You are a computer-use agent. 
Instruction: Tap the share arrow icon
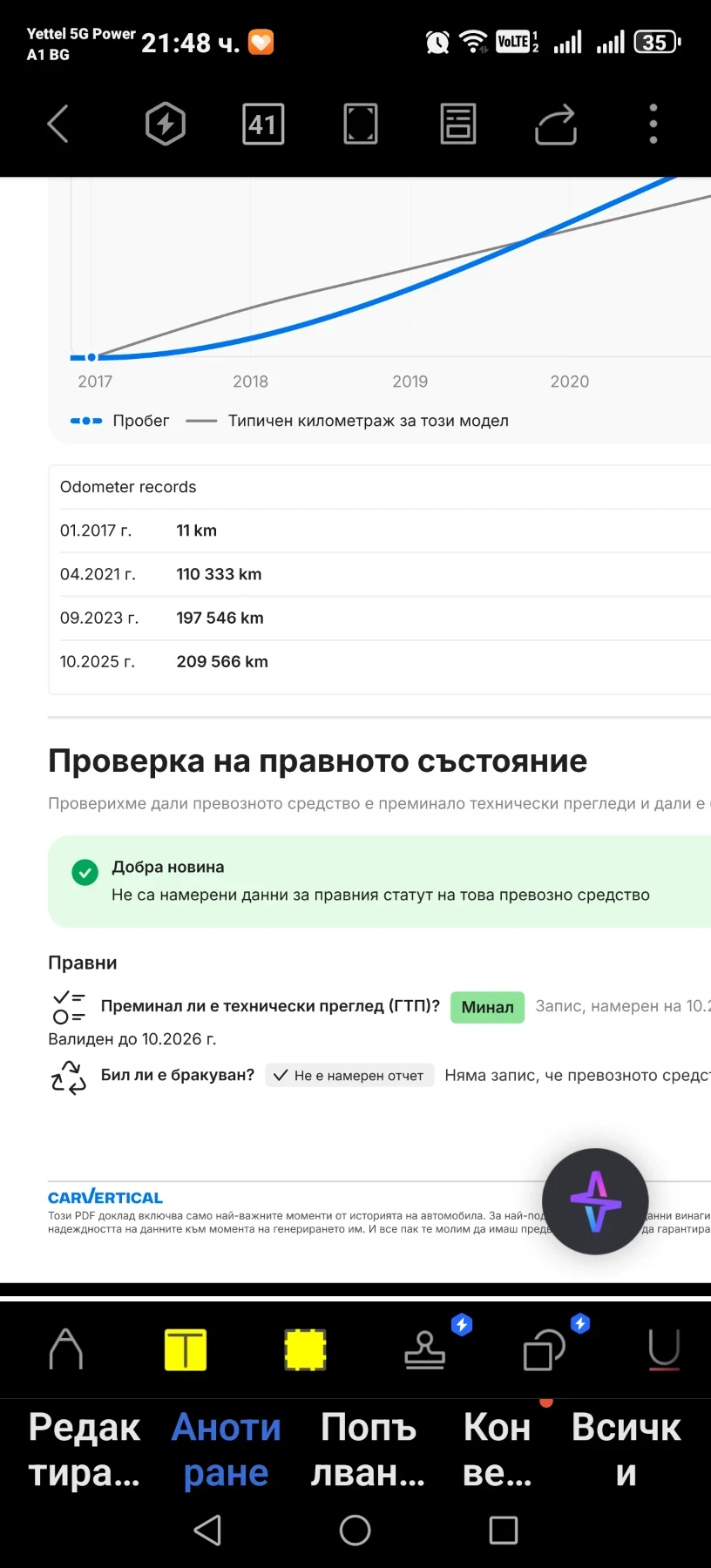click(x=556, y=124)
